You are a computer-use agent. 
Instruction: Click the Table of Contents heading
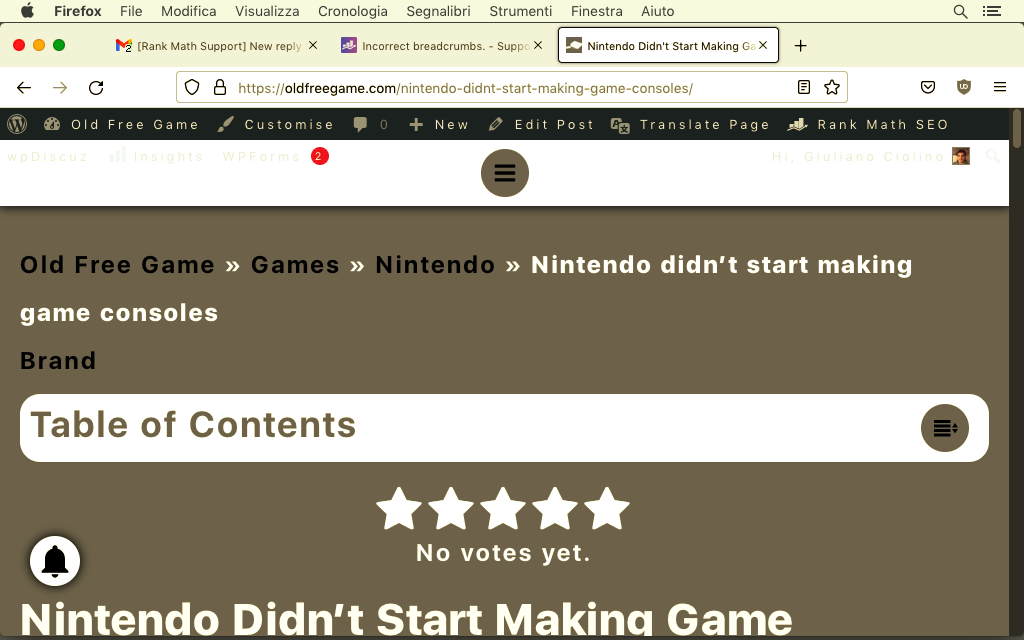193,424
